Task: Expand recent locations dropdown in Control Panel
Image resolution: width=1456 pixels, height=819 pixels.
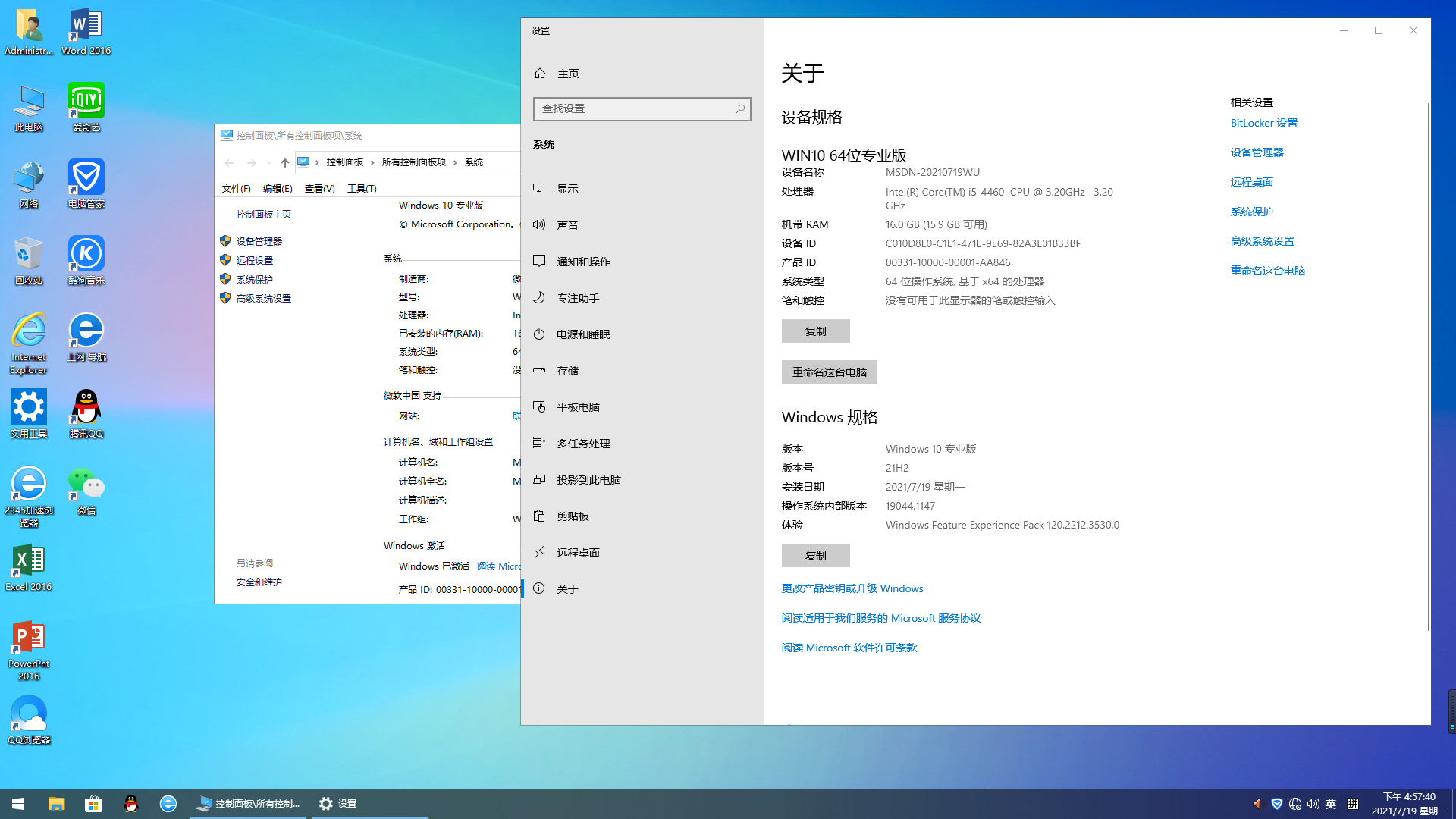Action: 269,162
